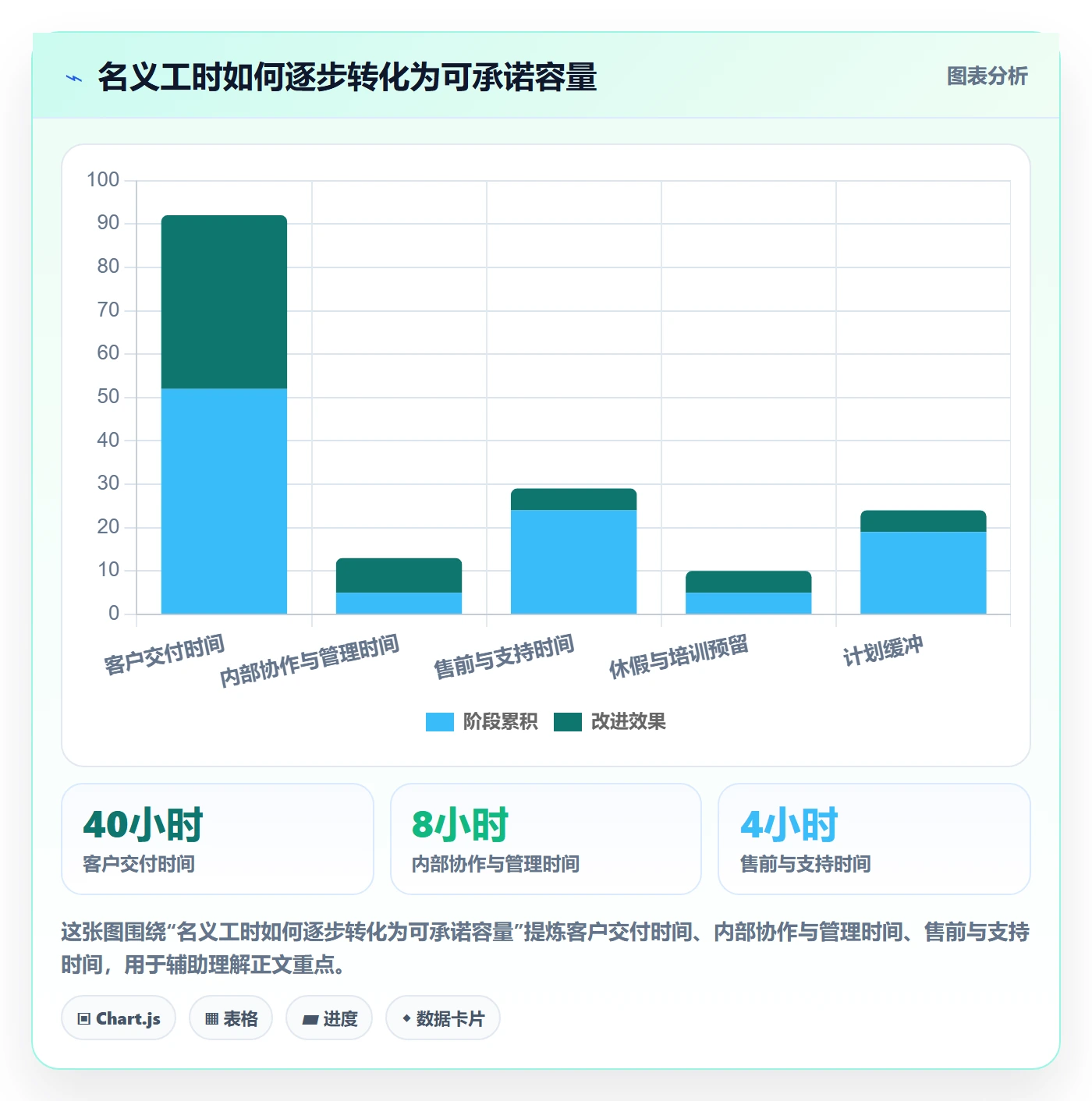Click the 内部协作与管理时间 x-axis label
The image size is (1092, 1101).
point(310,660)
